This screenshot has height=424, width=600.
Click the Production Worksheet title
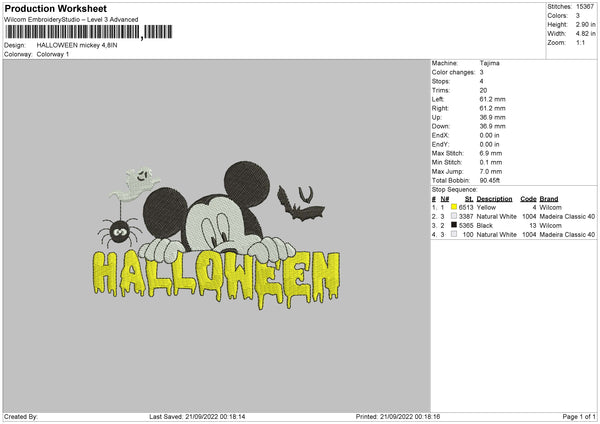coord(55,8)
